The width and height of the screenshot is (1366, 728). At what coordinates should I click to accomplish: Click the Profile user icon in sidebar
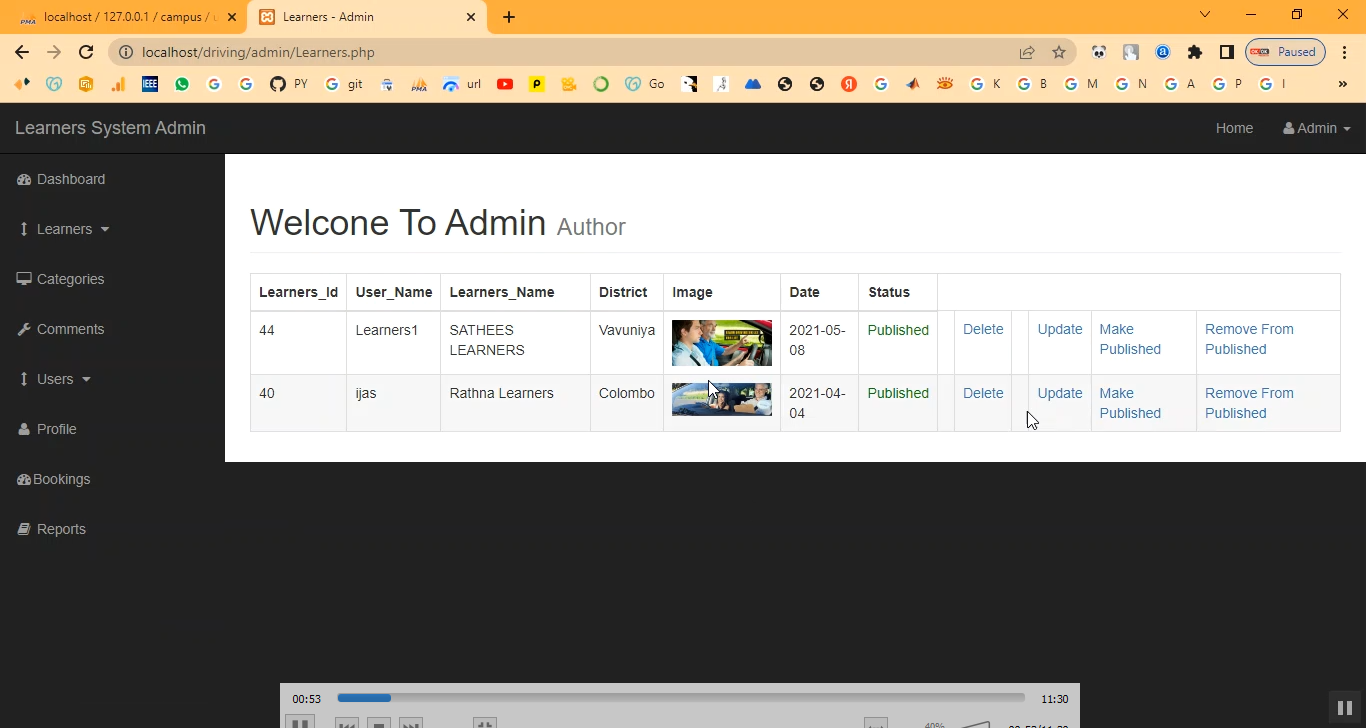24,429
